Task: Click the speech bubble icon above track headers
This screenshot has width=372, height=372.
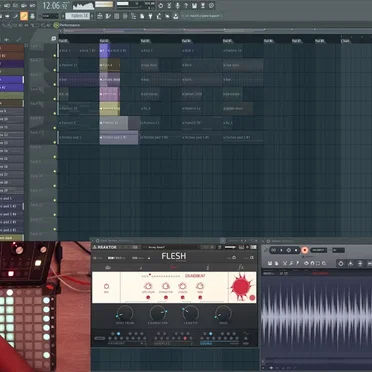Action: [x=54, y=39]
